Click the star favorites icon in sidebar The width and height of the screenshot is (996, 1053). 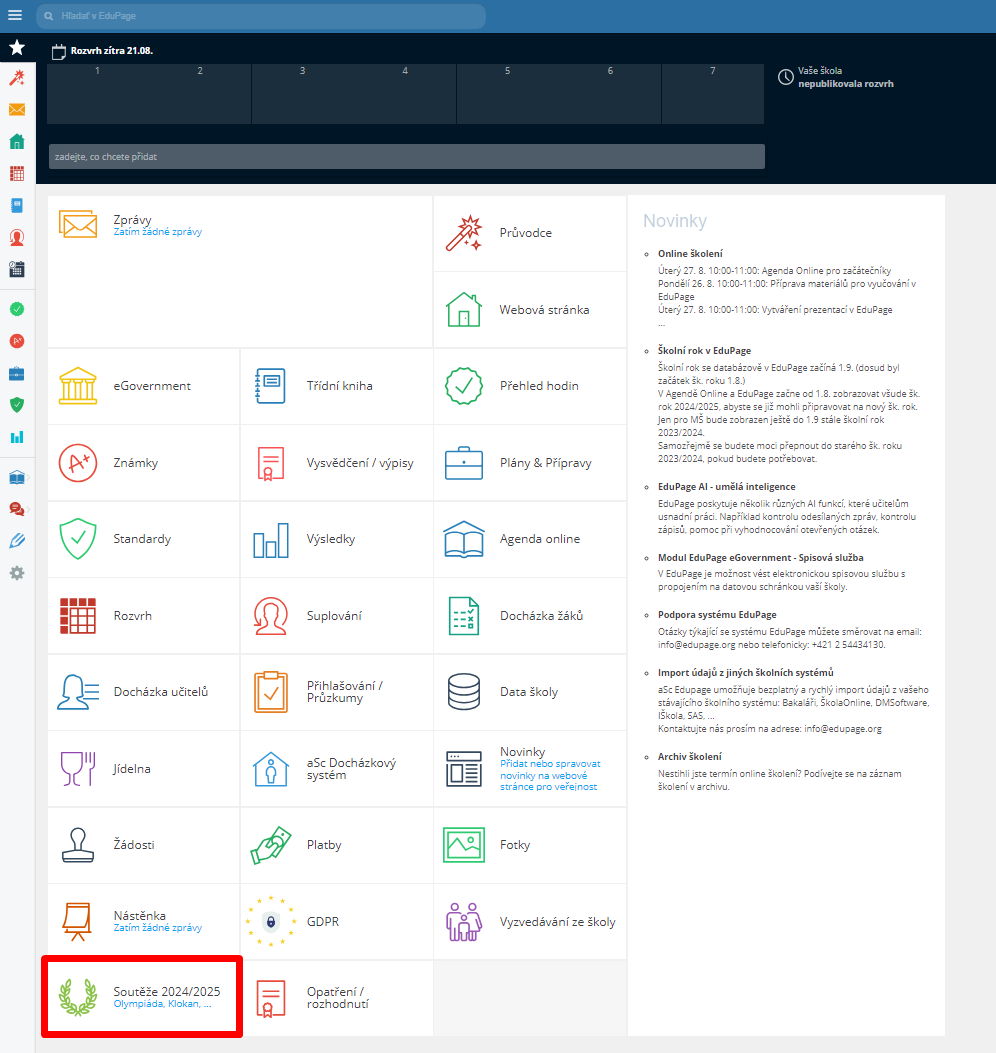click(17, 47)
